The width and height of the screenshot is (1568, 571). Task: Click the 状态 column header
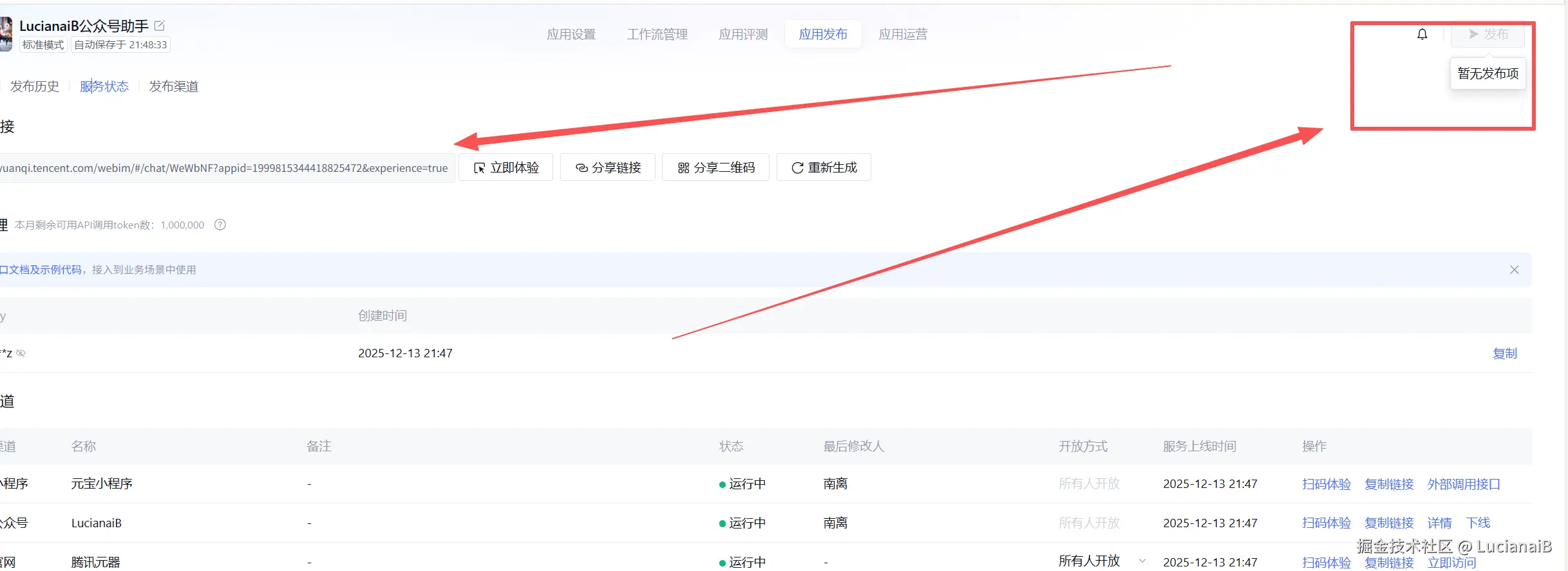pyautogui.click(x=731, y=446)
